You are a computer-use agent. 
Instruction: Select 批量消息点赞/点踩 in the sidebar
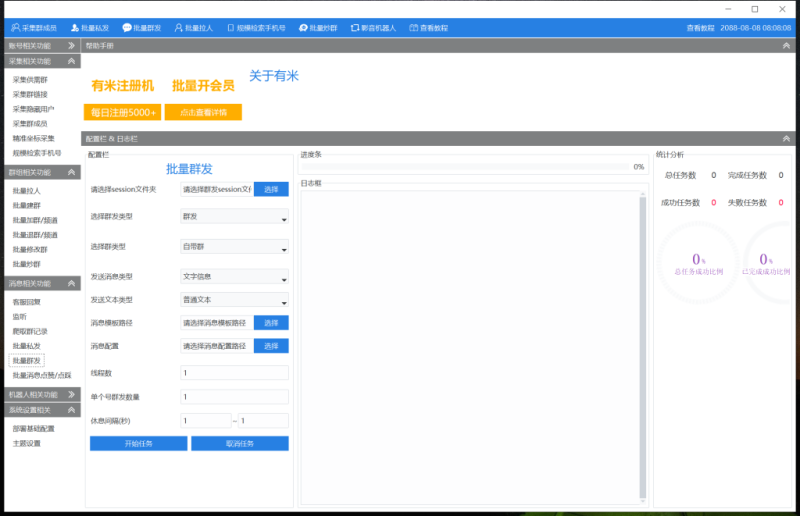click(42, 375)
